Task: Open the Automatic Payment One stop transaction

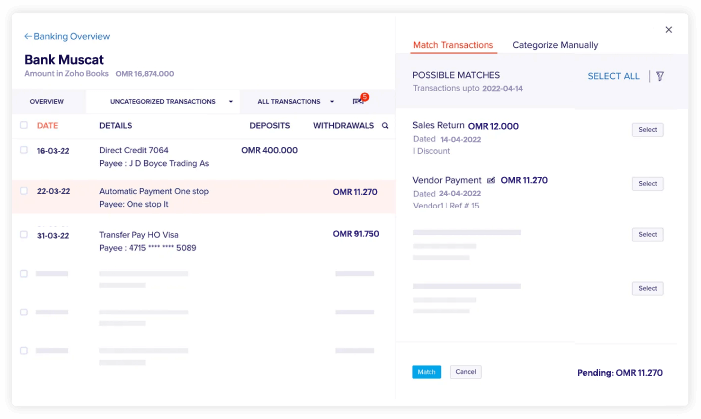Action: tap(154, 191)
